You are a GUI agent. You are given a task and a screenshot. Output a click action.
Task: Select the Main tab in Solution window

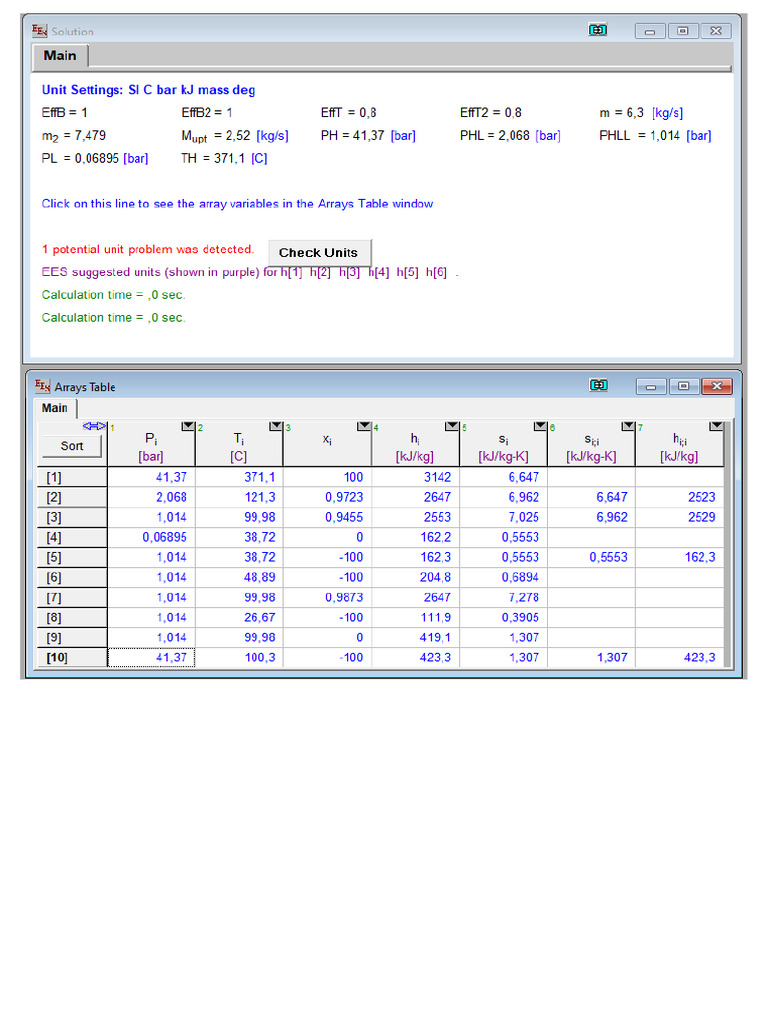point(60,56)
